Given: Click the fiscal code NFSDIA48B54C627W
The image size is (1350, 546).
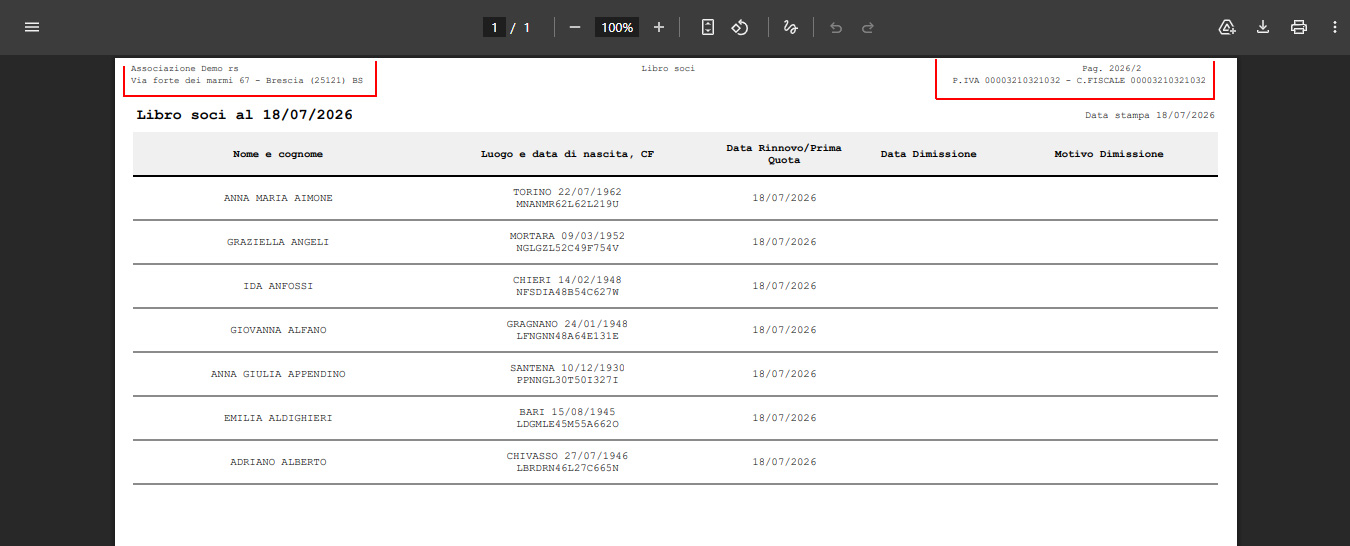Looking at the screenshot, I should [567, 292].
